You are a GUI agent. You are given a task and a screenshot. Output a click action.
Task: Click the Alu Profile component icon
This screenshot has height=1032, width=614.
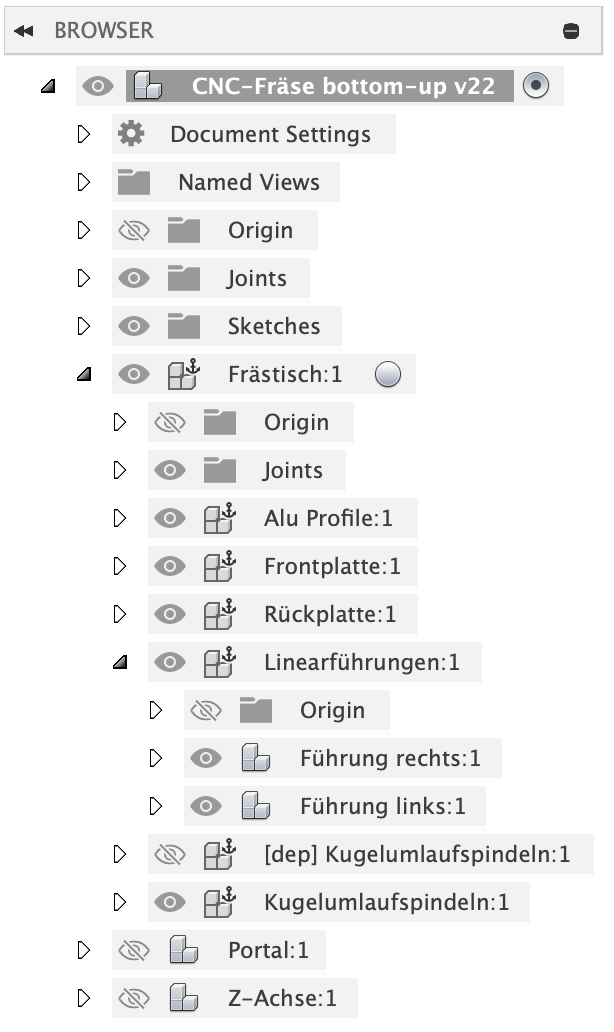tap(218, 518)
